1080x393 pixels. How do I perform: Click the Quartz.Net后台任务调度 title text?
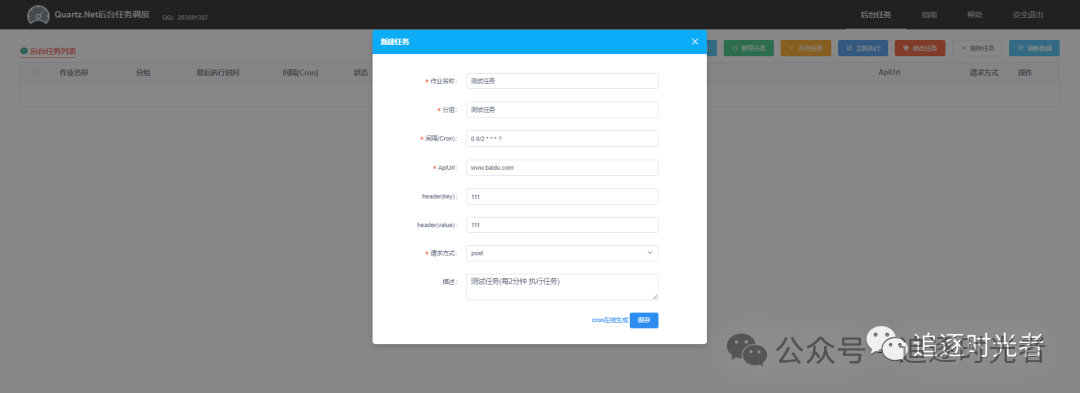(x=101, y=14)
